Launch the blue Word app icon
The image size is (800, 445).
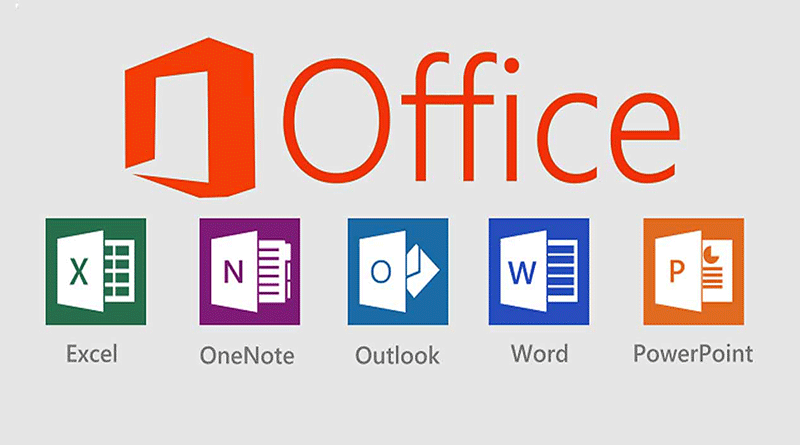pyautogui.click(x=538, y=273)
